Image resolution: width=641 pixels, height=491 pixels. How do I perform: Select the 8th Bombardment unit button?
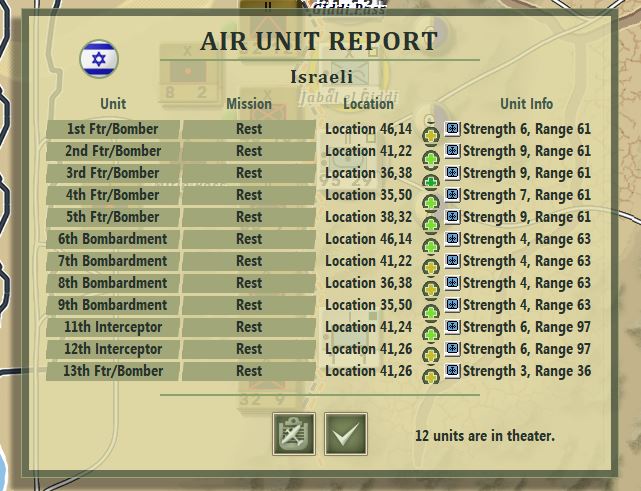coord(113,284)
